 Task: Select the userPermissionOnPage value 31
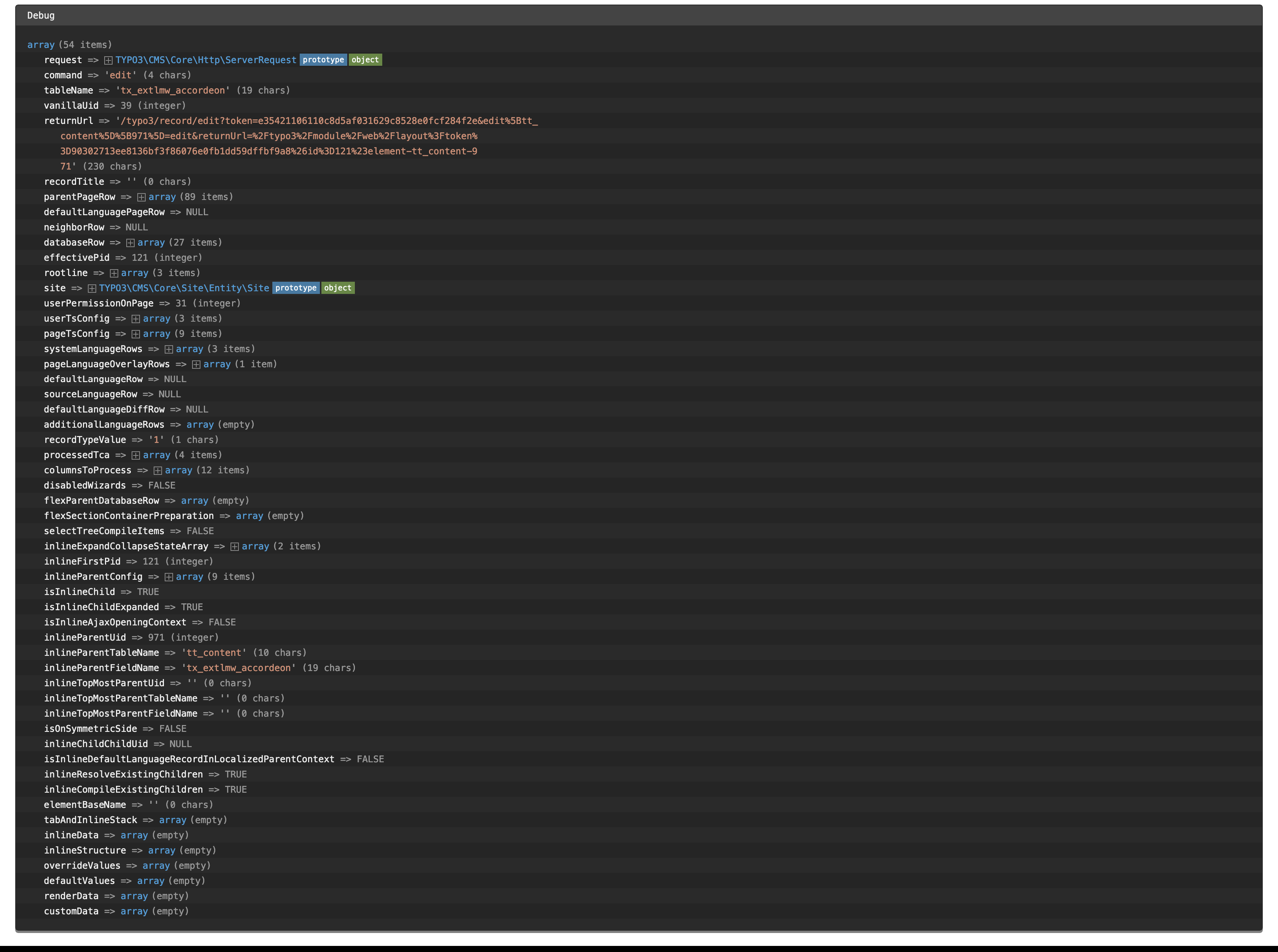pos(181,303)
